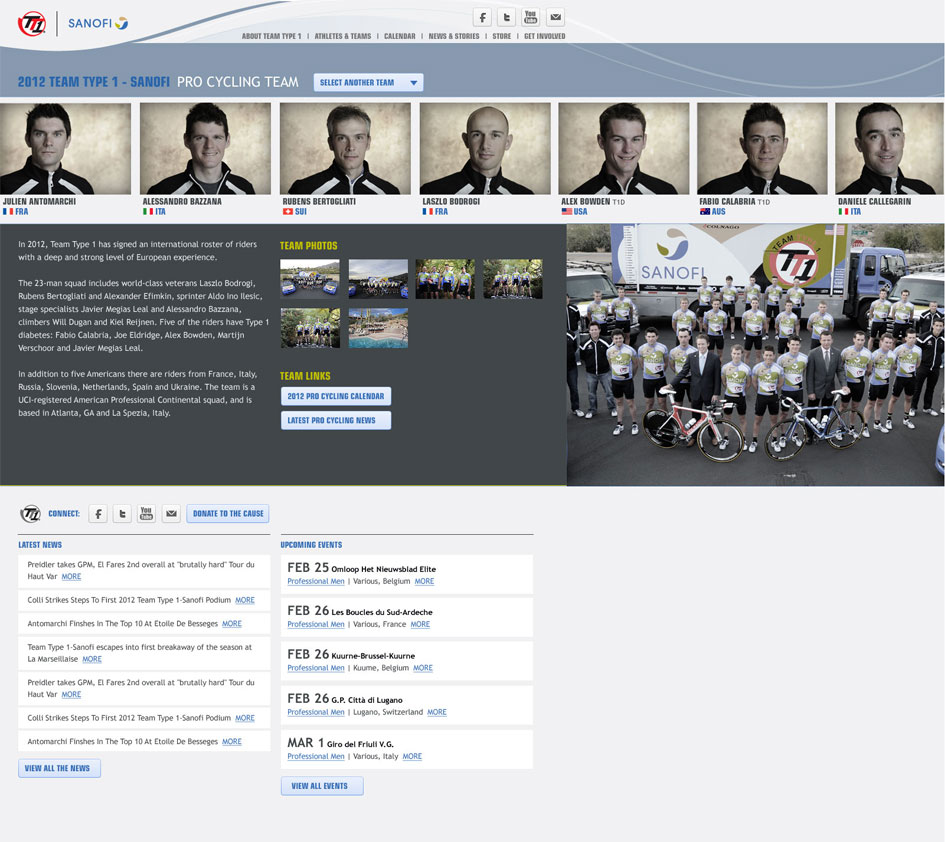Select Alessandro Bazzana rider photo

pos(206,148)
